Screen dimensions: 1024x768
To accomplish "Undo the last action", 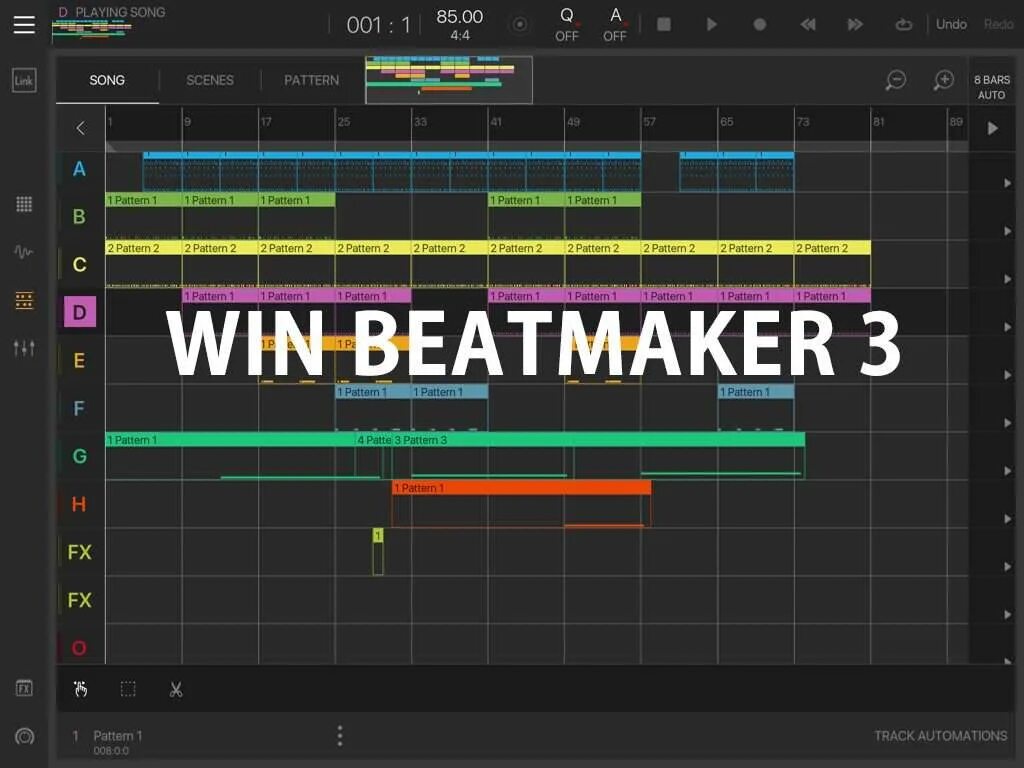I will 951,24.
